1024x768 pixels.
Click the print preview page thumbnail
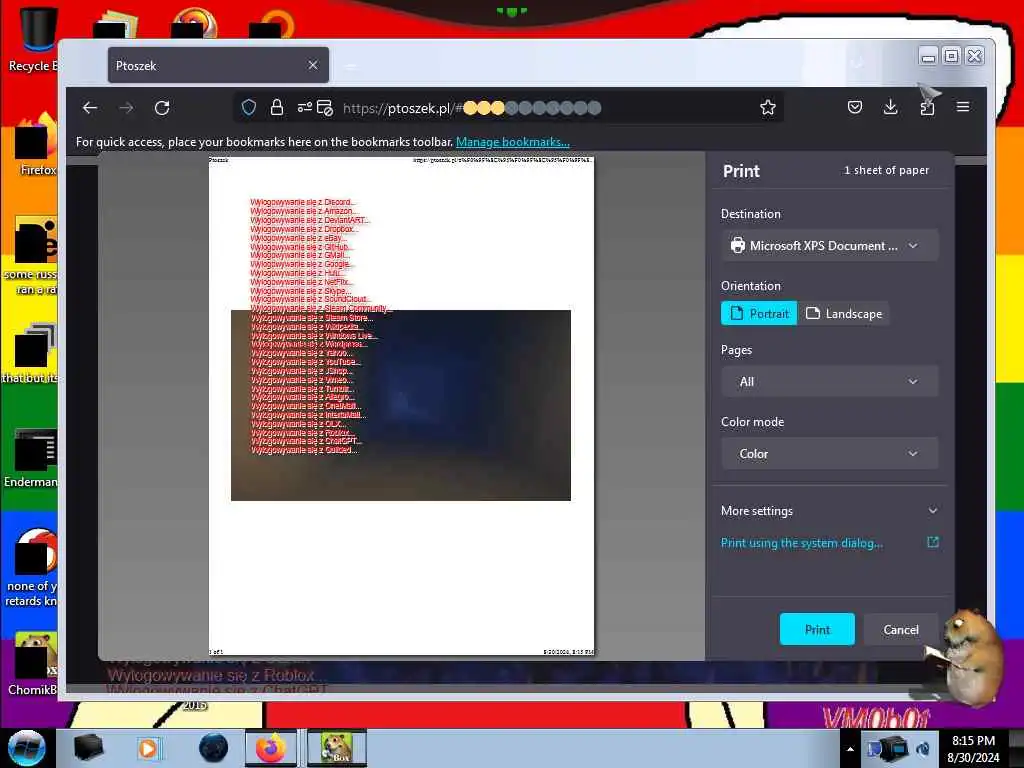[x=401, y=406]
